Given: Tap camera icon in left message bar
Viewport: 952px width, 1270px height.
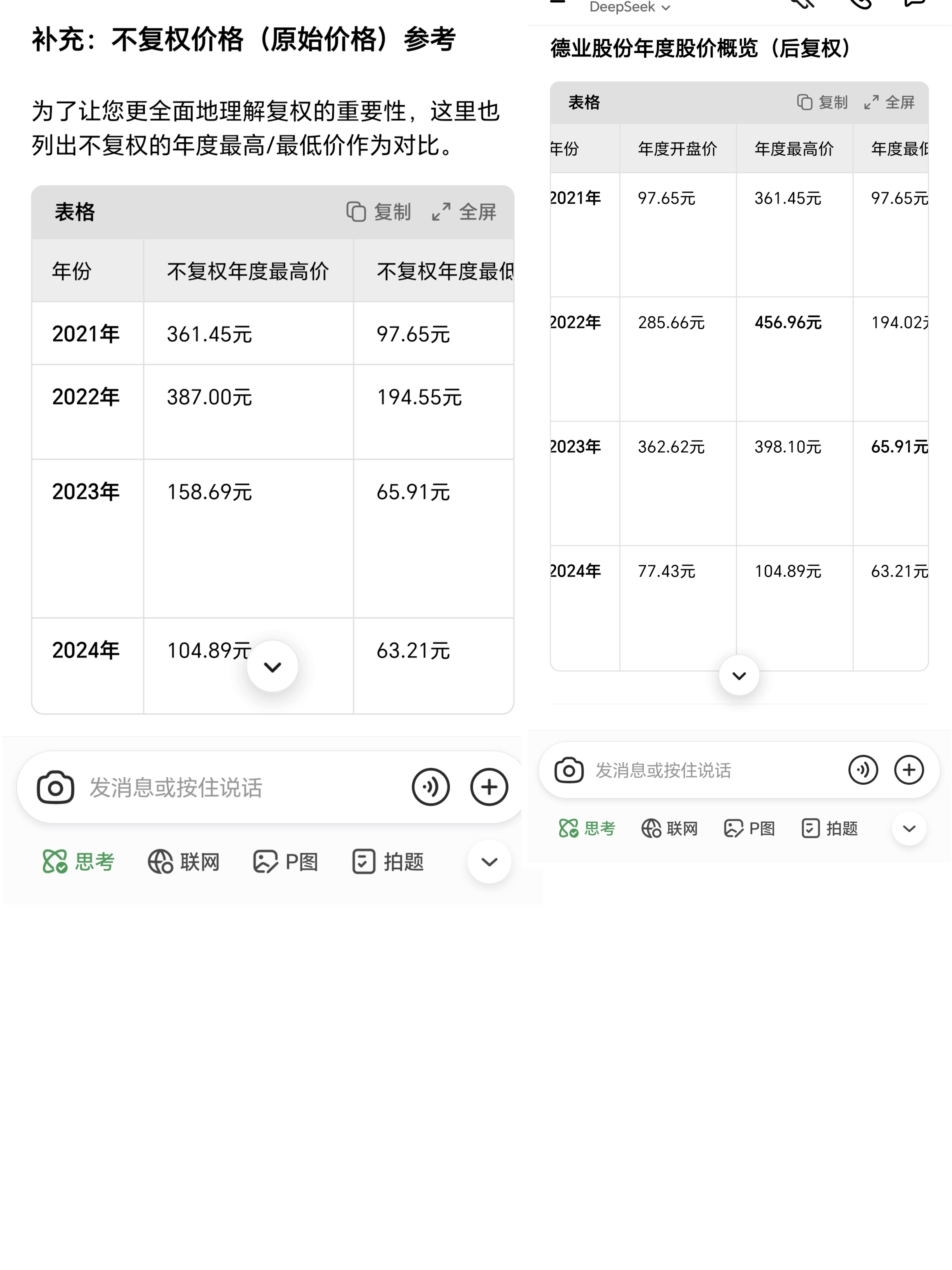Looking at the screenshot, I should click(x=55, y=787).
